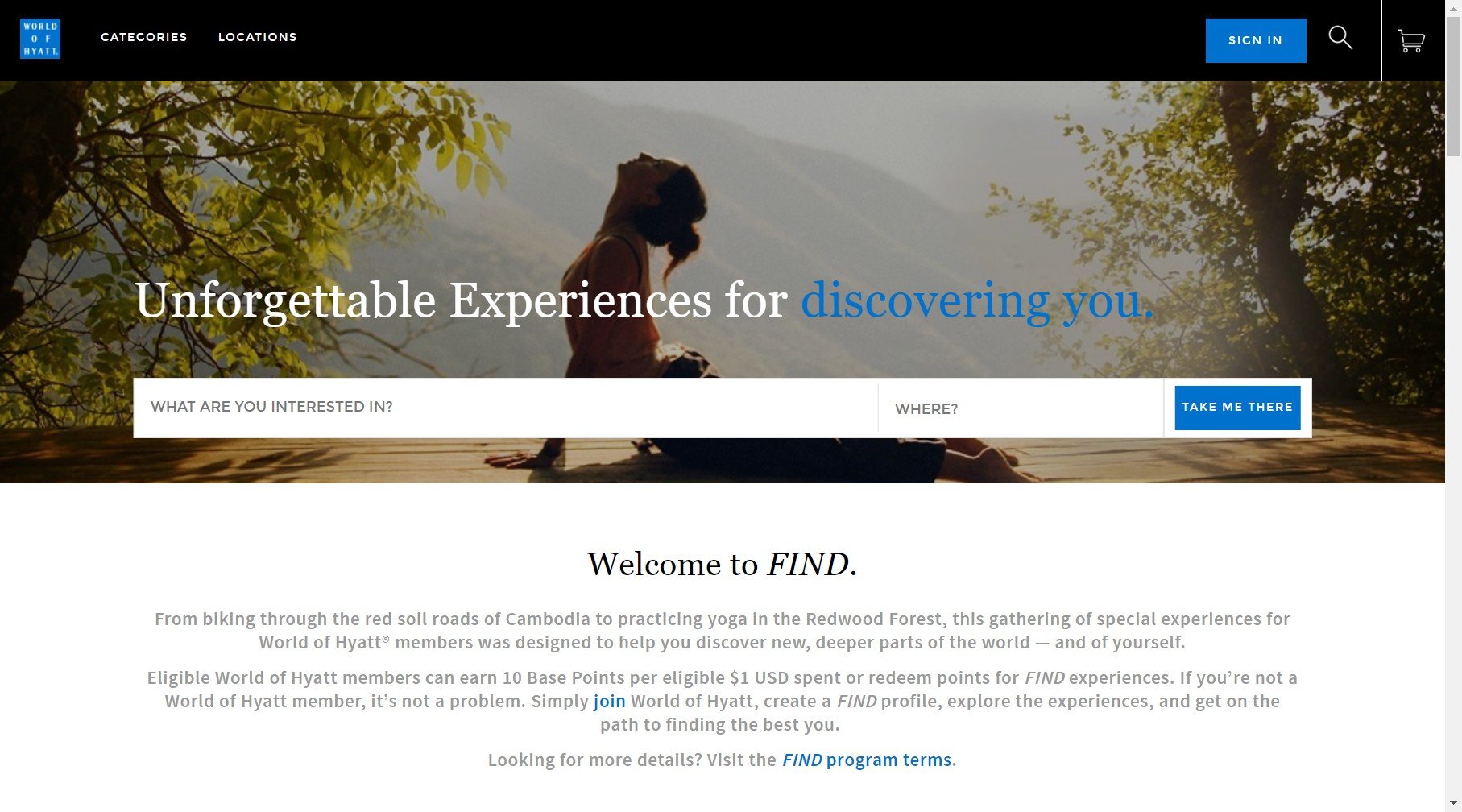The image size is (1462, 812).
Task: Follow the 'join' World of Hyatt link
Action: pos(609,701)
